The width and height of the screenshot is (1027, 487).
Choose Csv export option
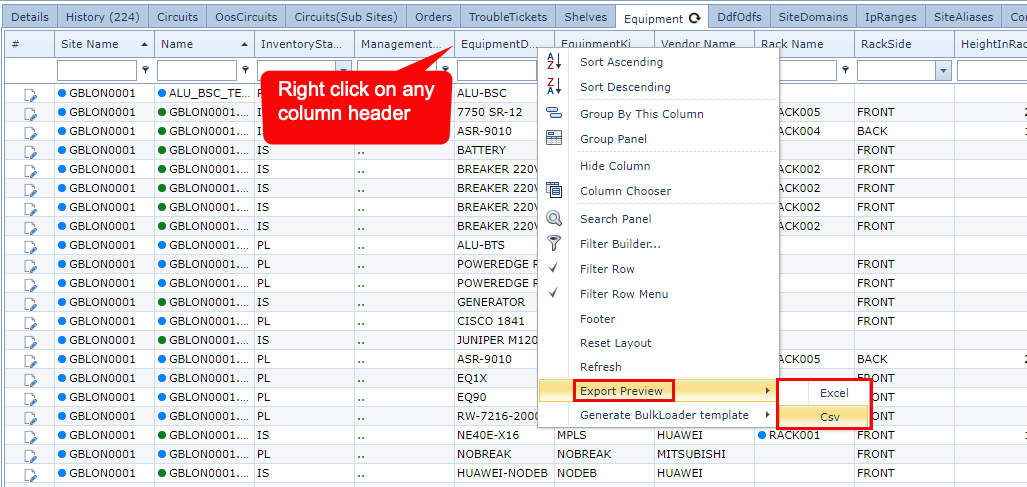tap(830, 418)
